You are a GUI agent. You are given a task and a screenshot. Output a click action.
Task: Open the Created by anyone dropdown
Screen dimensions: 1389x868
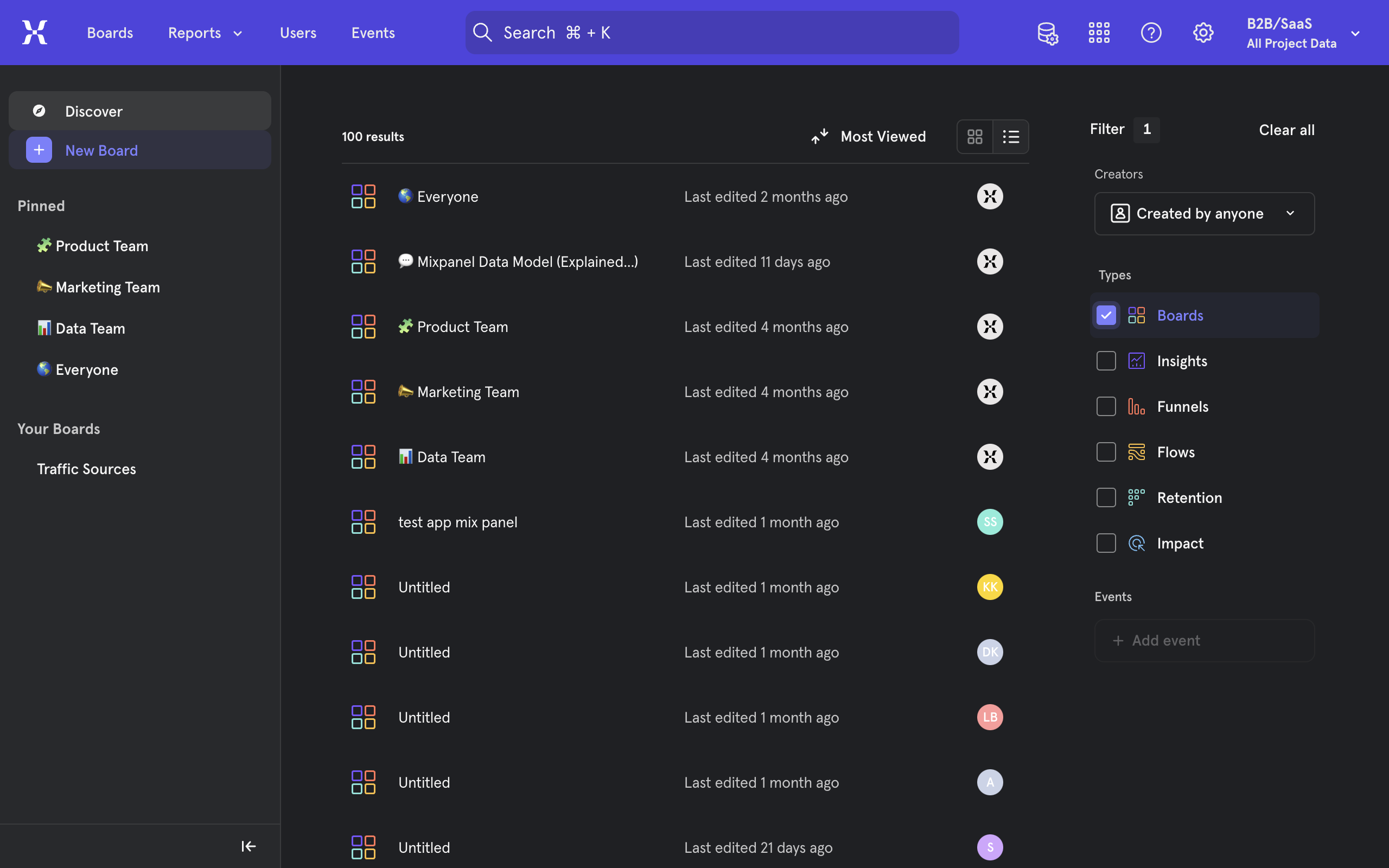tap(1204, 214)
